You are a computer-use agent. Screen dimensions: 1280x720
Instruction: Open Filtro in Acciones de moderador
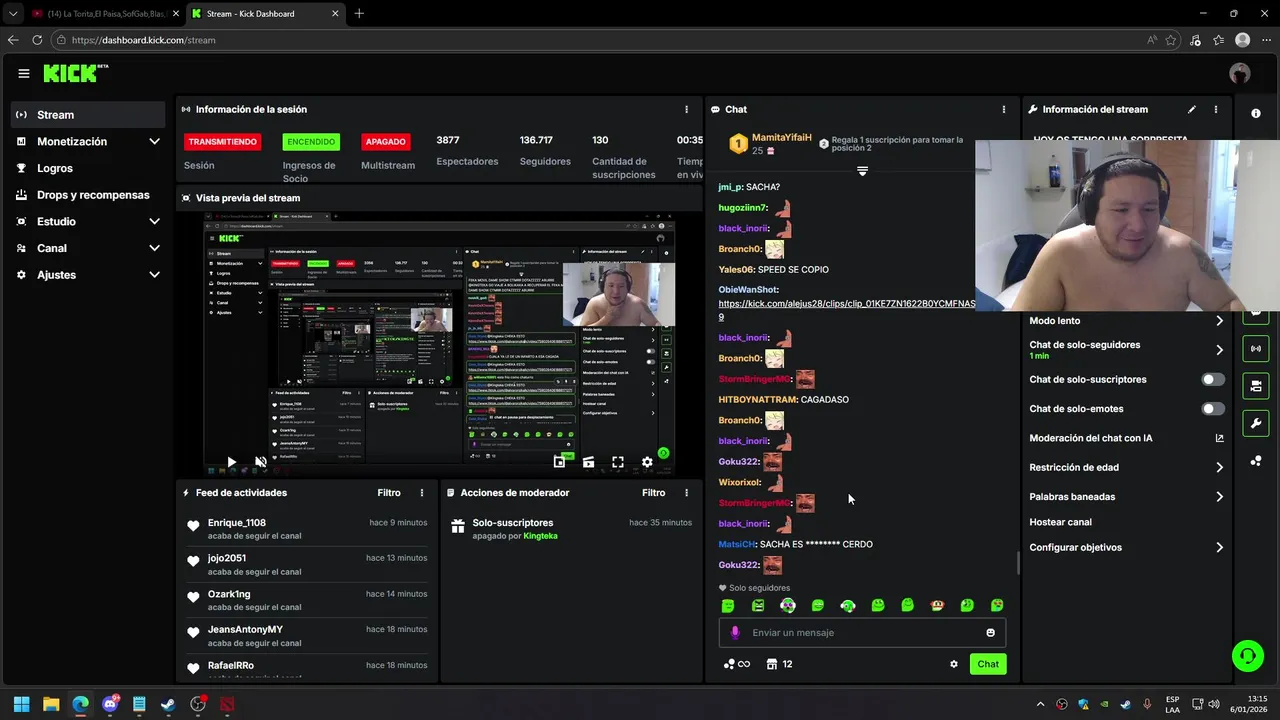[653, 493]
